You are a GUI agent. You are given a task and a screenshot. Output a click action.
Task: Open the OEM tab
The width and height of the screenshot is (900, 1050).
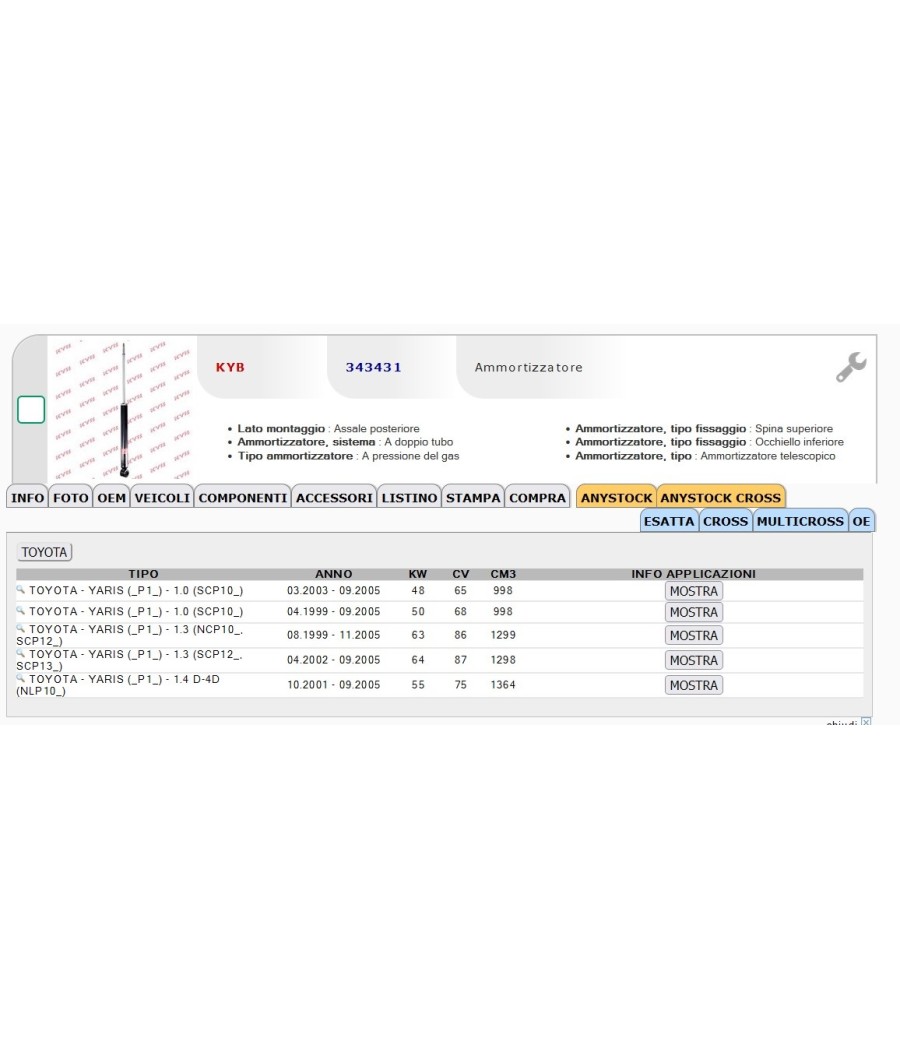coord(111,498)
